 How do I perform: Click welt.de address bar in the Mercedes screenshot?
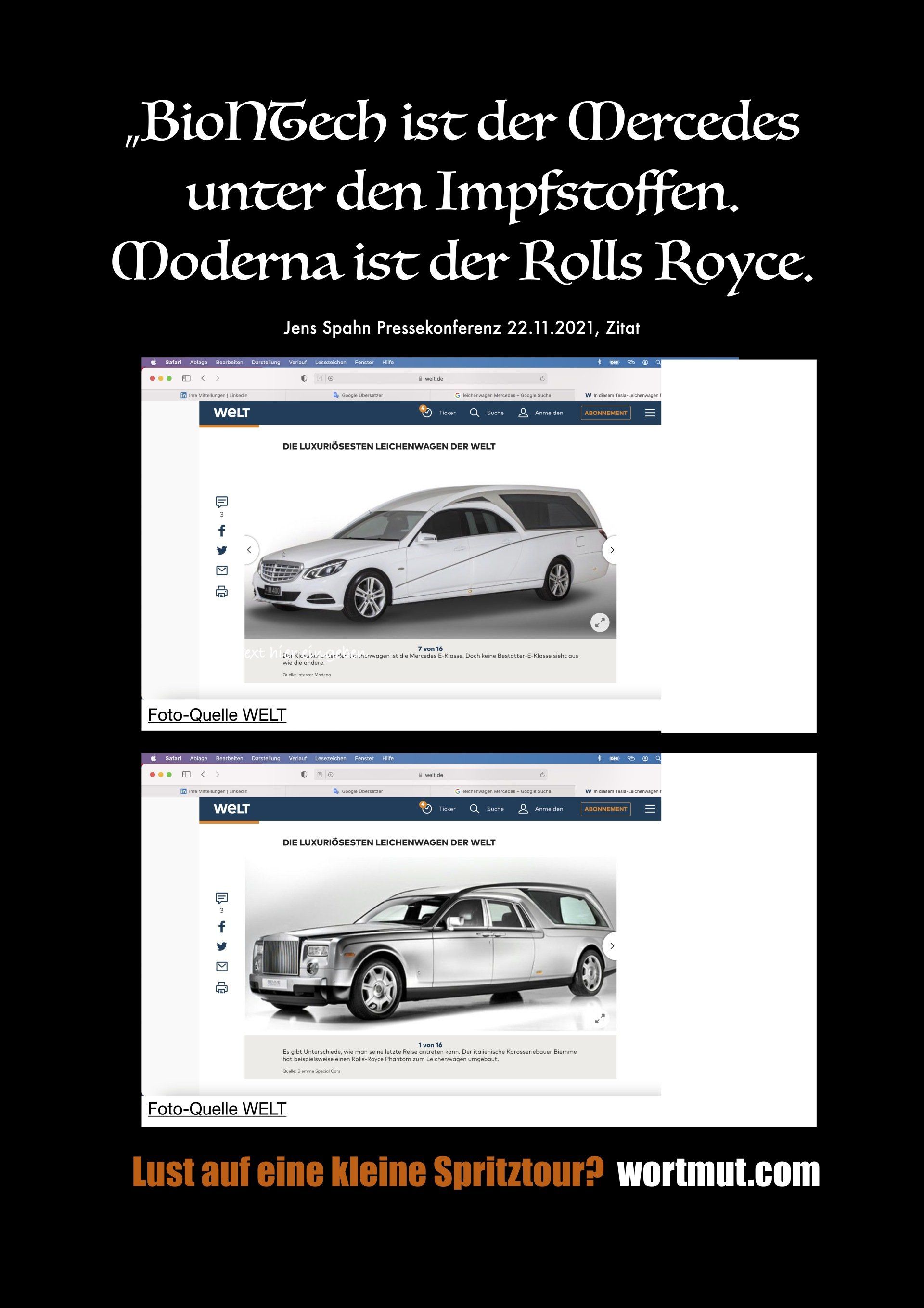coord(431,378)
